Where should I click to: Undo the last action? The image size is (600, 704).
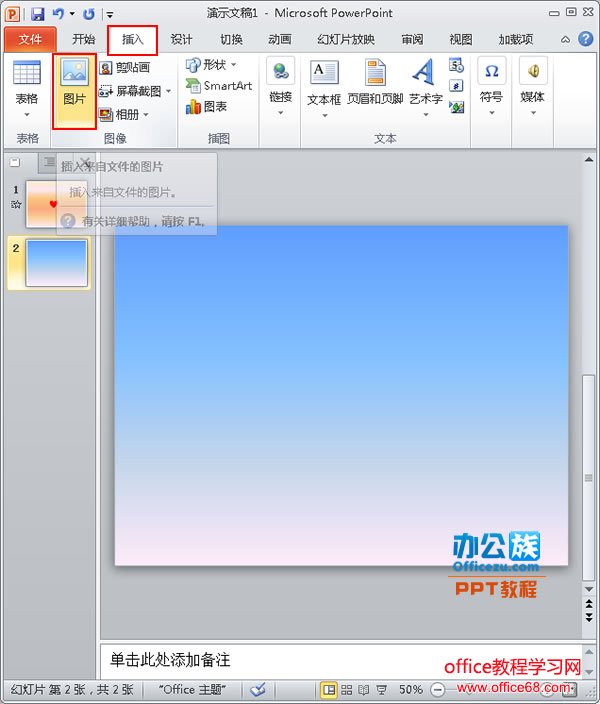[x=58, y=14]
